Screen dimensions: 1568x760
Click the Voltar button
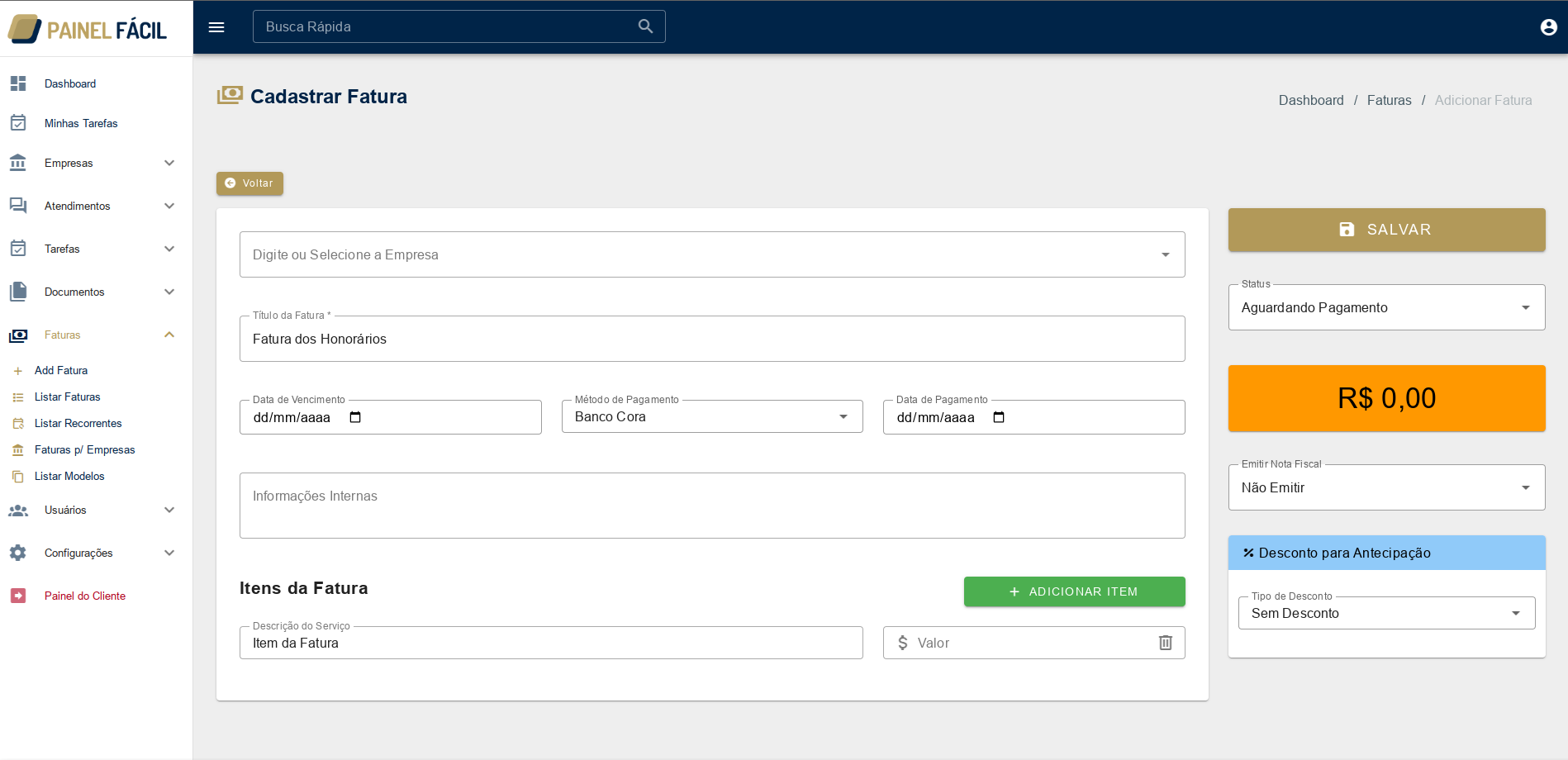tap(249, 183)
